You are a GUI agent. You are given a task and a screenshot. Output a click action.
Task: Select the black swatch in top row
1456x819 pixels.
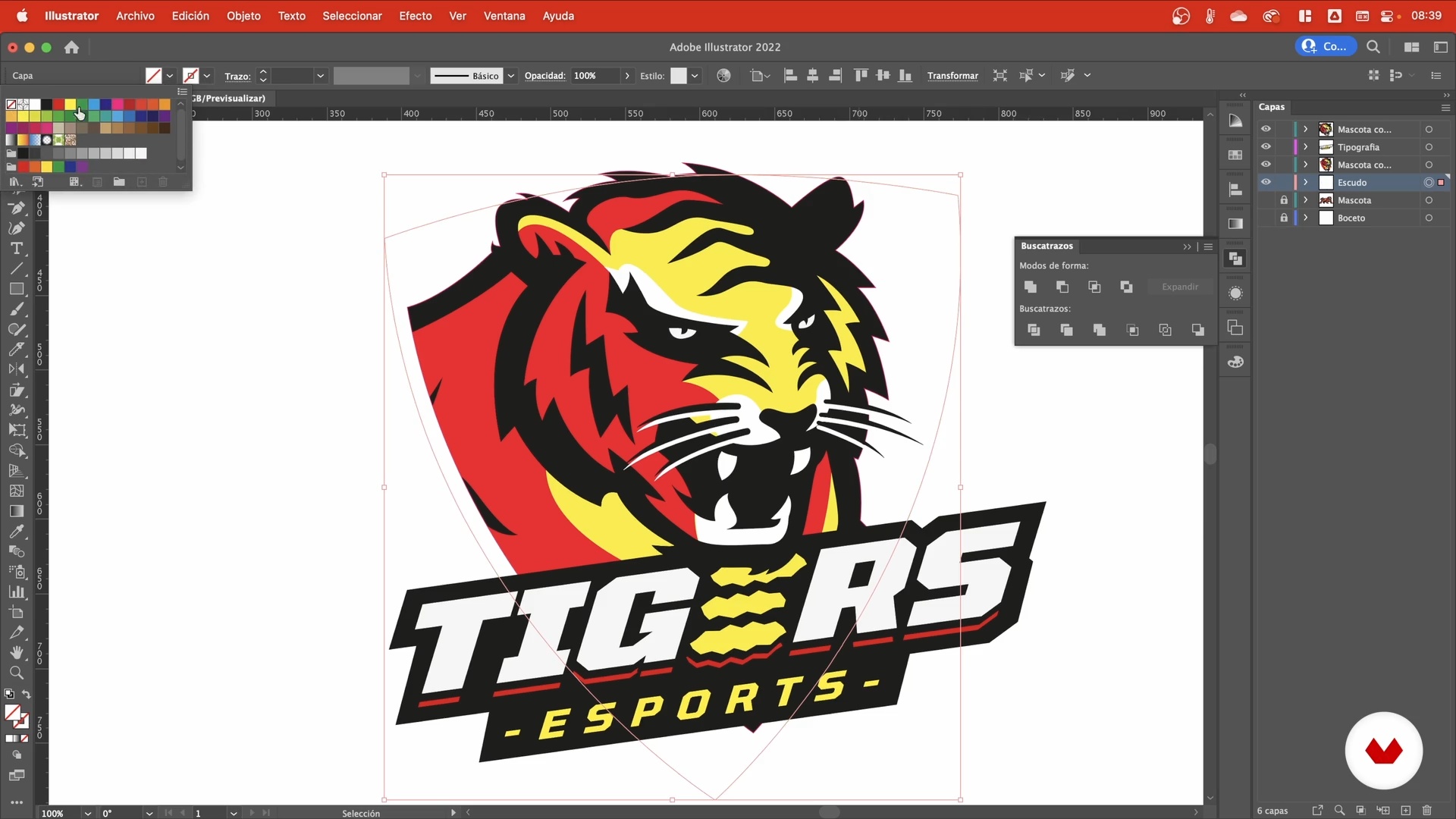(x=46, y=104)
